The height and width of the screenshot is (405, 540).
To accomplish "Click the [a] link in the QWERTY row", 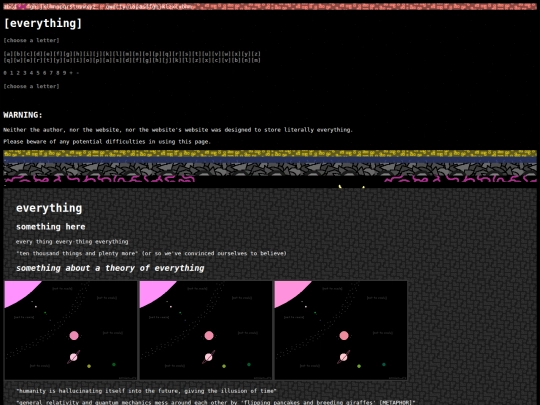I will coord(107,60).
